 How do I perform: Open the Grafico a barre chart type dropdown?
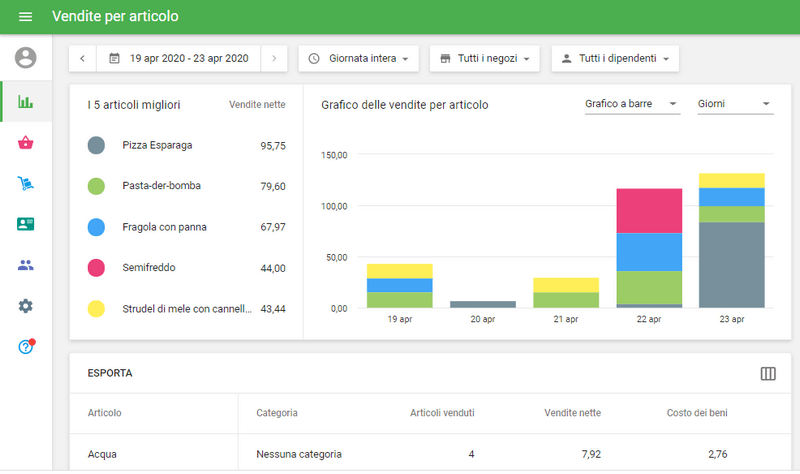[632, 104]
